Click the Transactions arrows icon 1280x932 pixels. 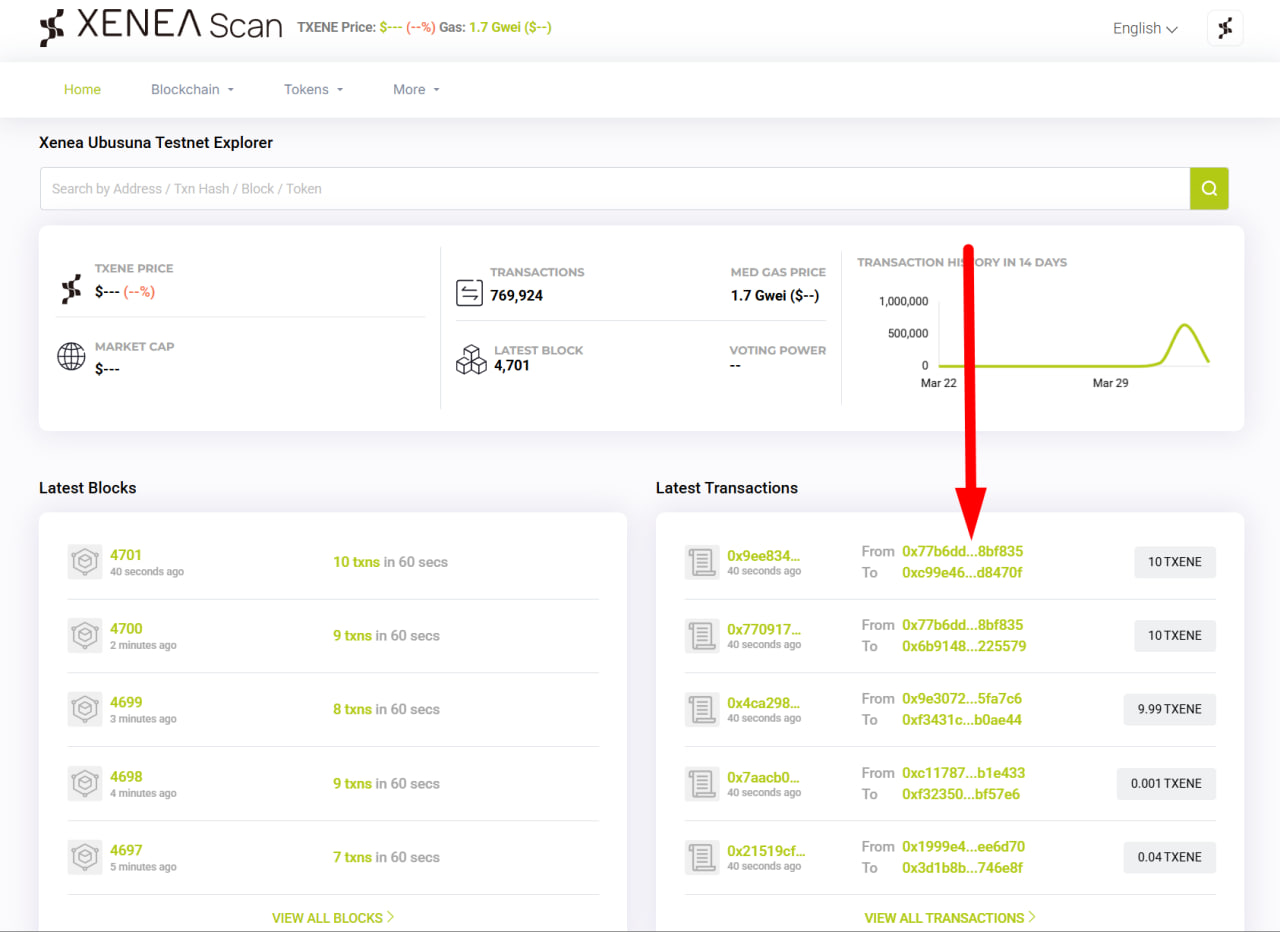(469, 292)
